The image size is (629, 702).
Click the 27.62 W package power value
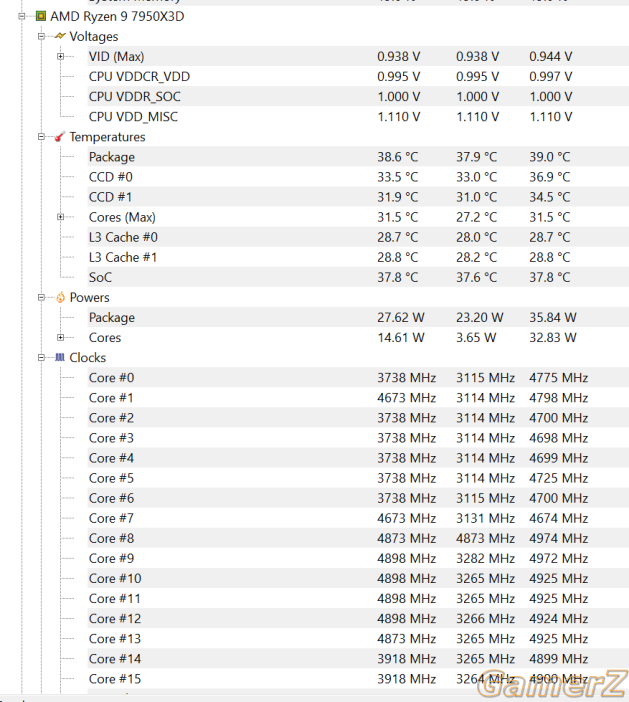pos(401,317)
